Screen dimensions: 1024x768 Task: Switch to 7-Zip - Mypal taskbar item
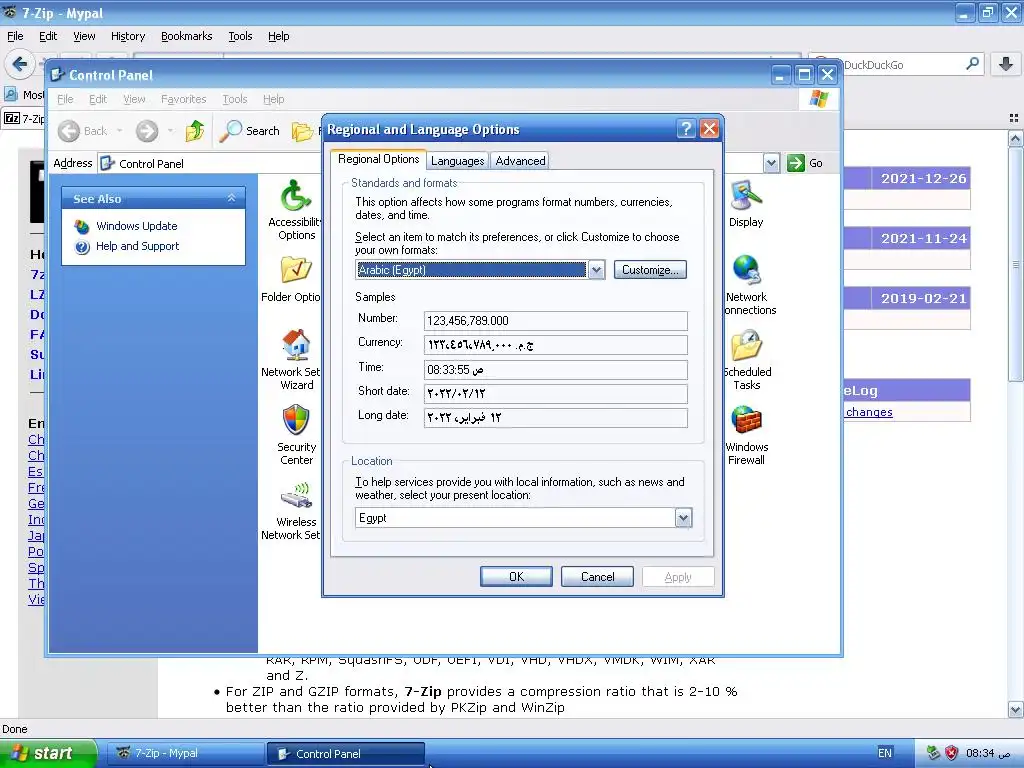coord(185,753)
